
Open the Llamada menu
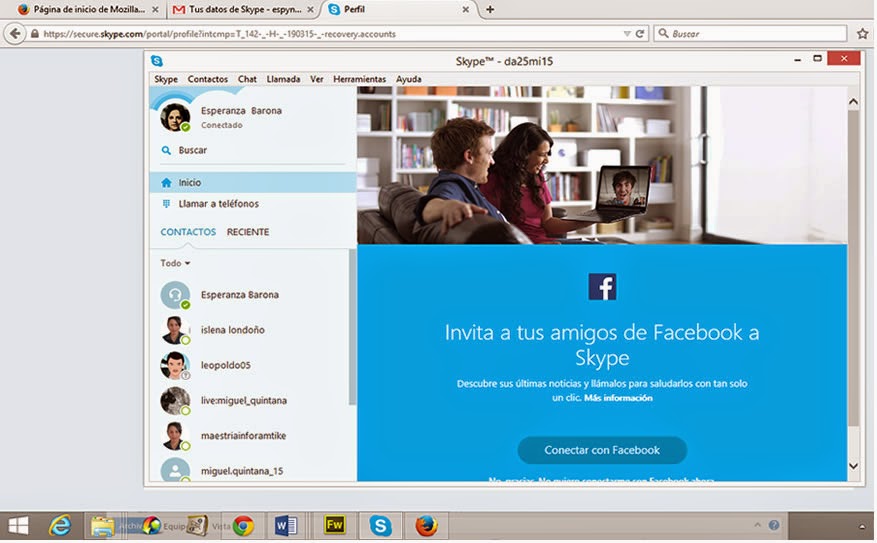pyautogui.click(x=283, y=79)
